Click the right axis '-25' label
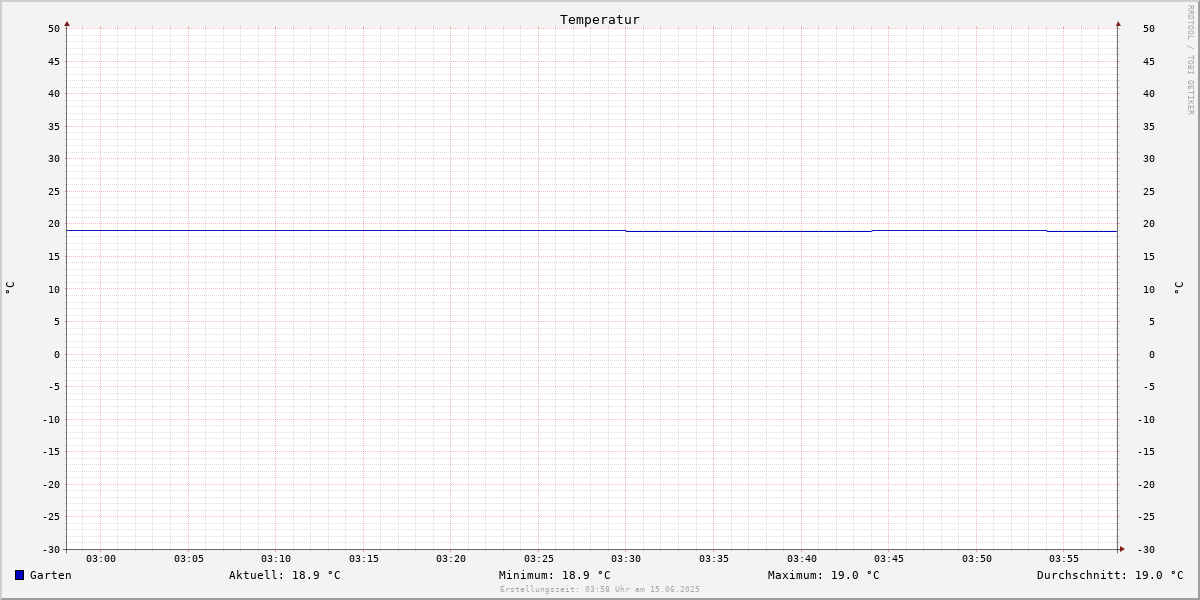Viewport: 1200px width, 600px height. click(x=1147, y=516)
